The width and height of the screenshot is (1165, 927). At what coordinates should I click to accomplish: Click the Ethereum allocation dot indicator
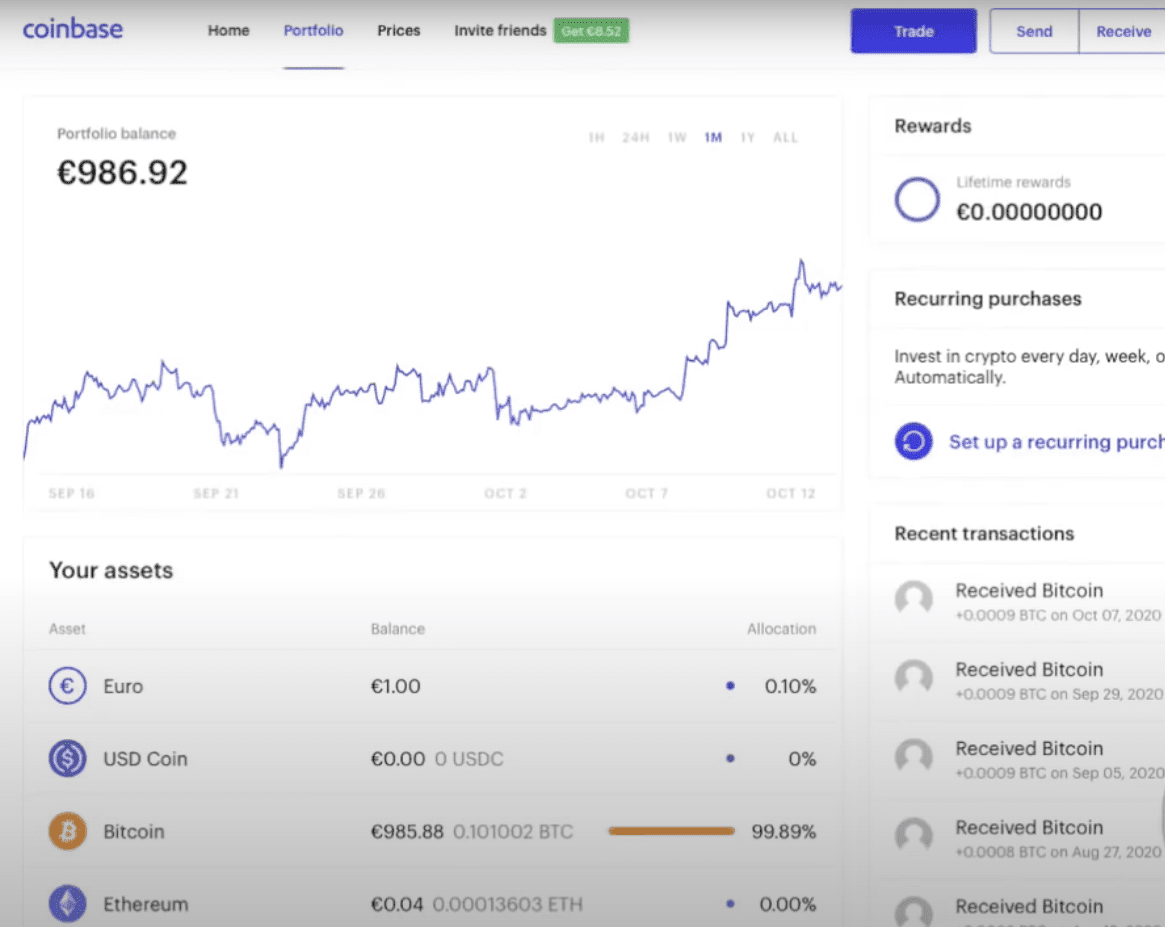pyautogui.click(x=730, y=904)
